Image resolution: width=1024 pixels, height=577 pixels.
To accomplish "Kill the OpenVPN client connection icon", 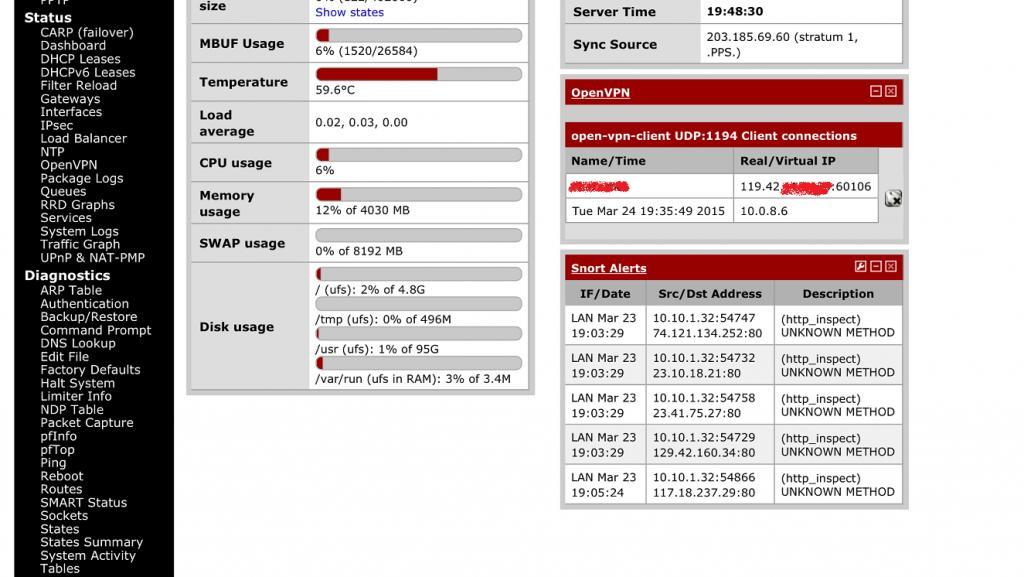I will (x=893, y=198).
